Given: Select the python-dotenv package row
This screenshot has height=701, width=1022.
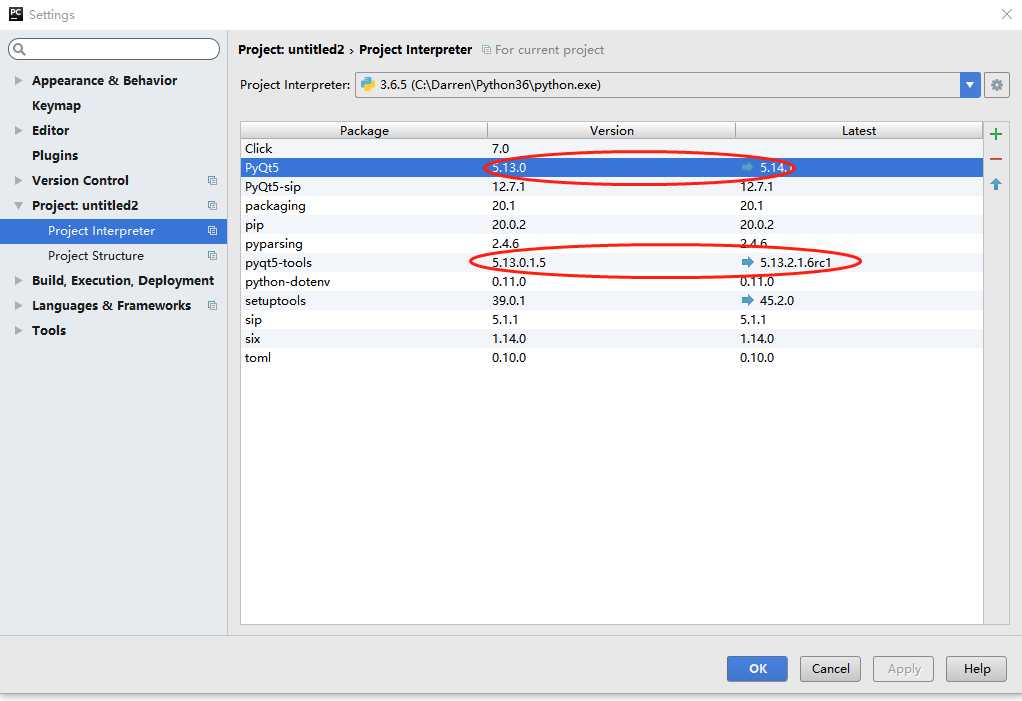Looking at the screenshot, I should click(x=611, y=281).
